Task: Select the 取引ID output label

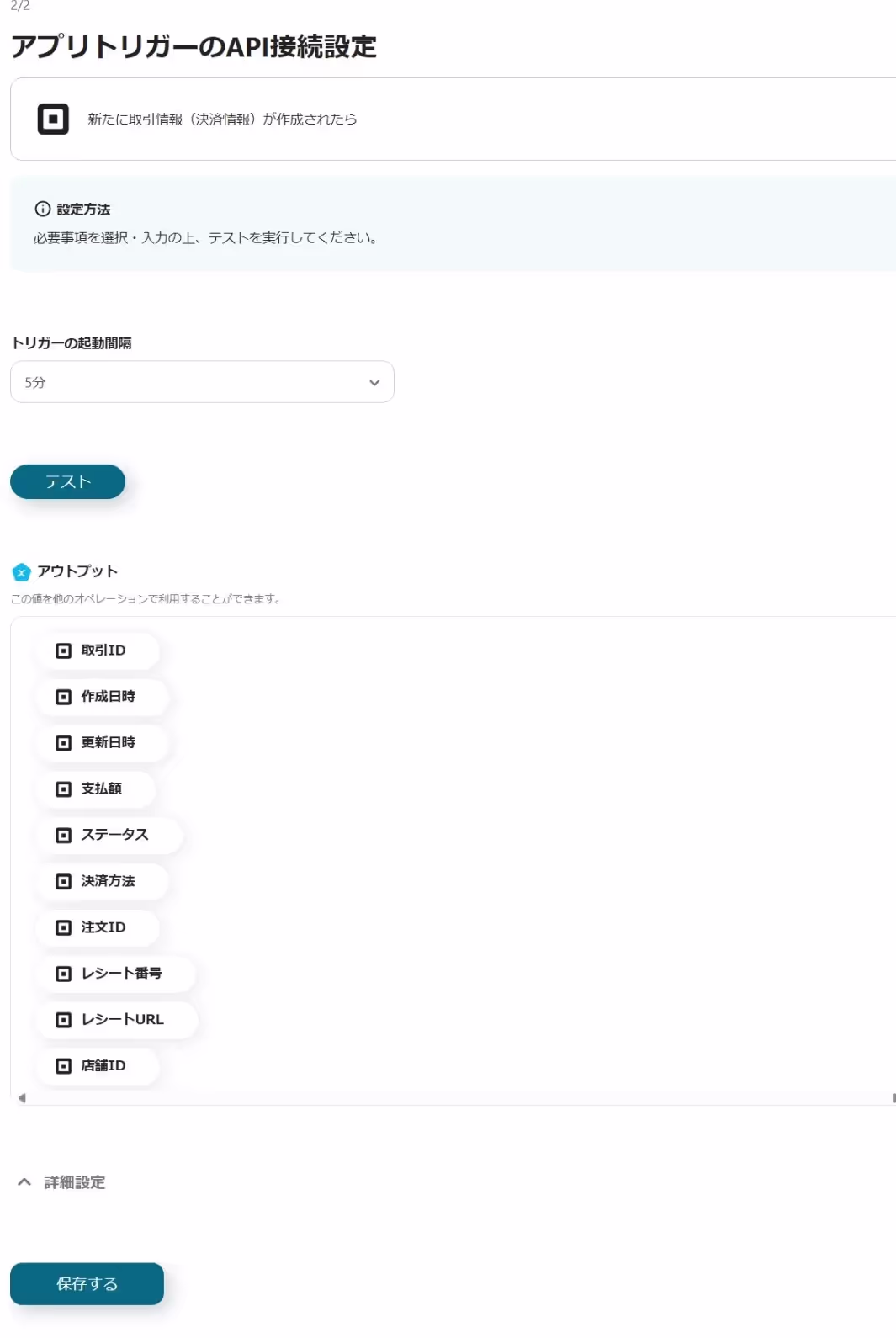Action: pos(103,650)
